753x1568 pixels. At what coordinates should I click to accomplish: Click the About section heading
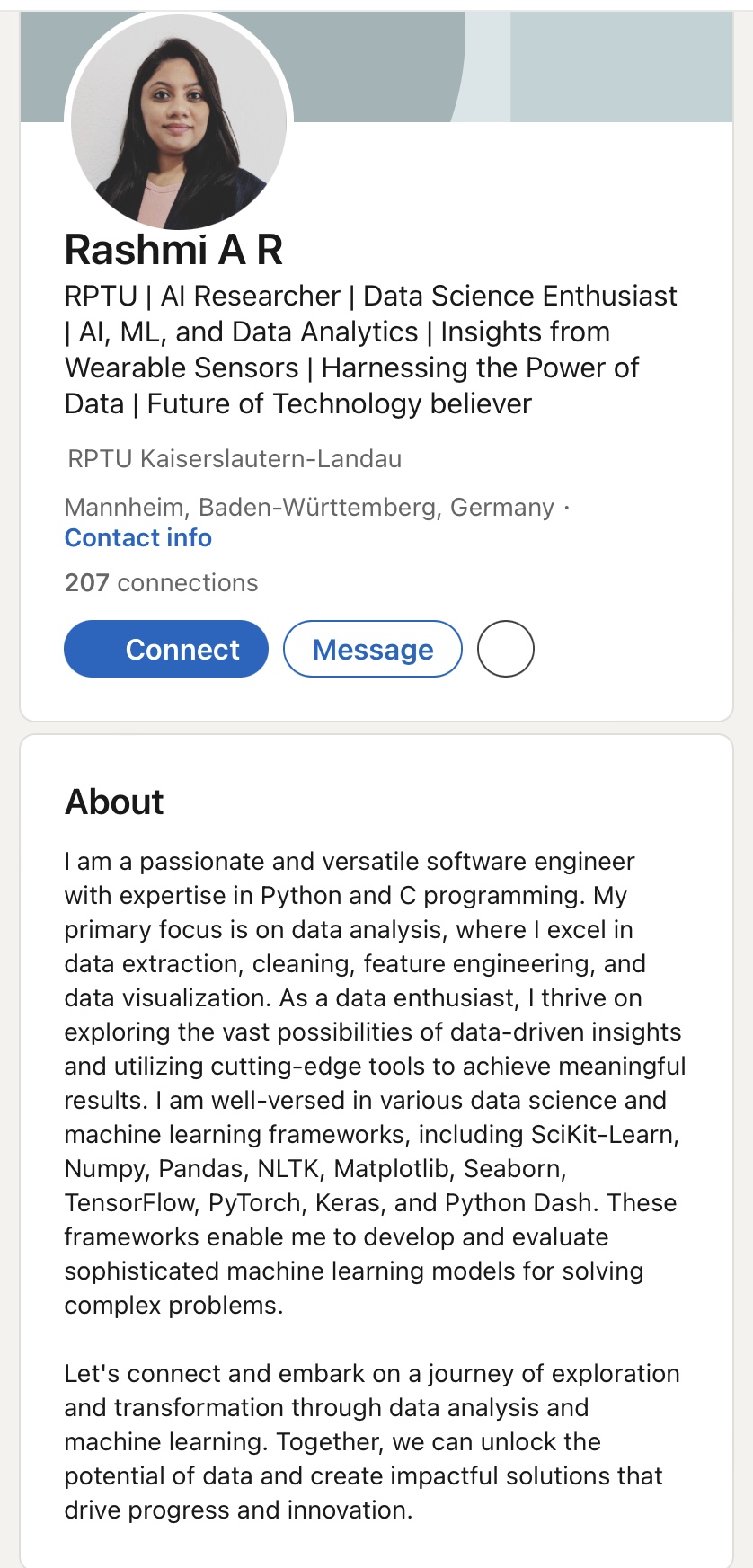(114, 802)
